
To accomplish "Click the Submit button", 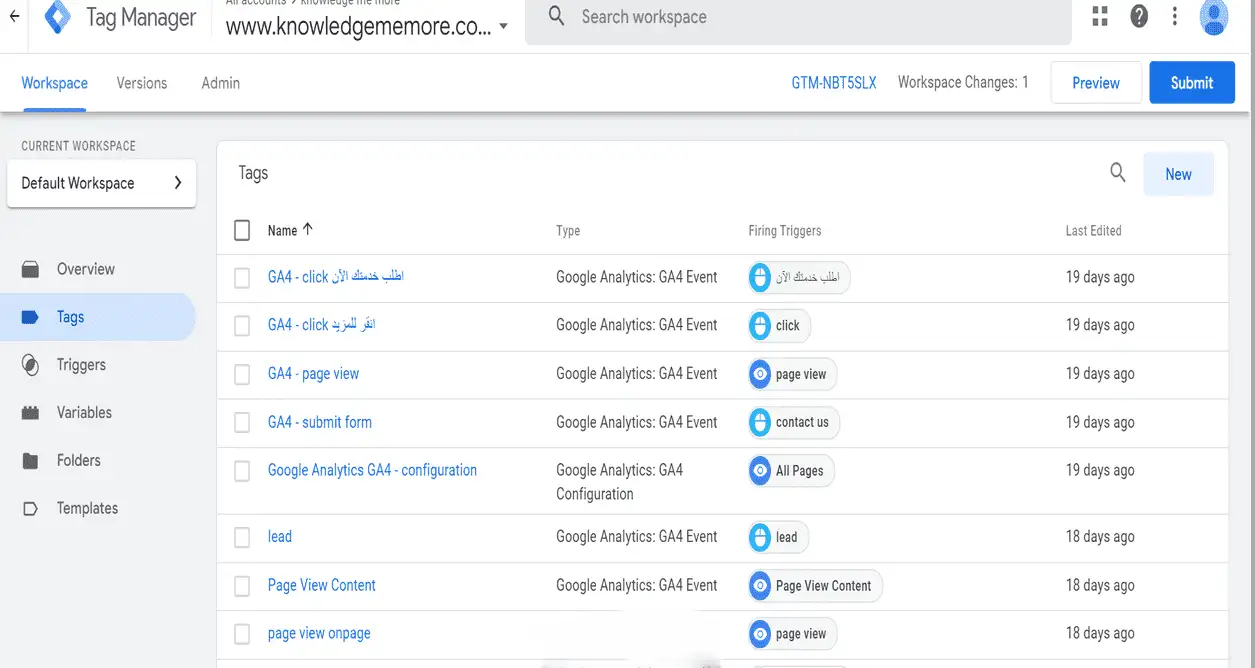I will coord(1192,83).
